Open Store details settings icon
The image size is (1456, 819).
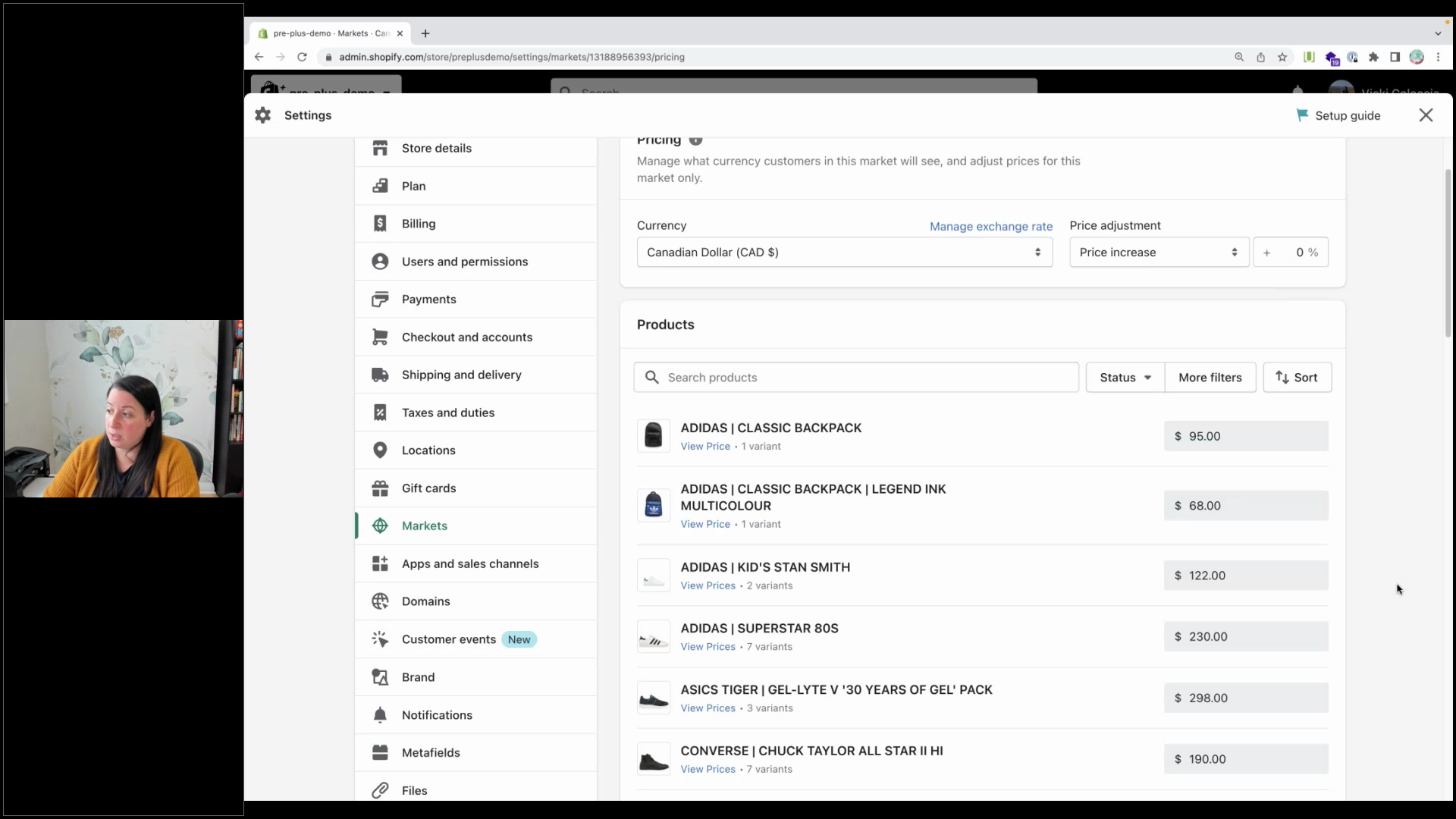coord(380,148)
